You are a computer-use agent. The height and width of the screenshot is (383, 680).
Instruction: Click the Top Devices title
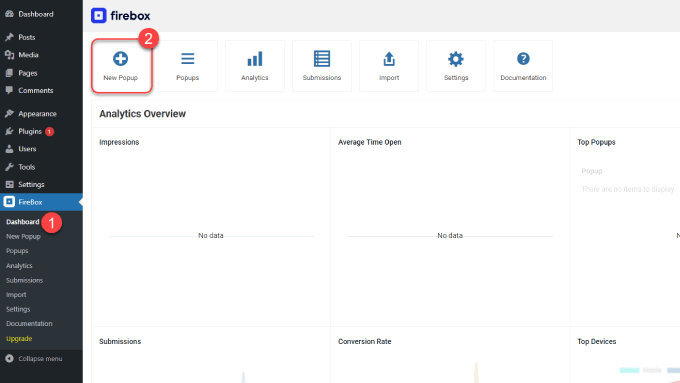tap(596, 341)
